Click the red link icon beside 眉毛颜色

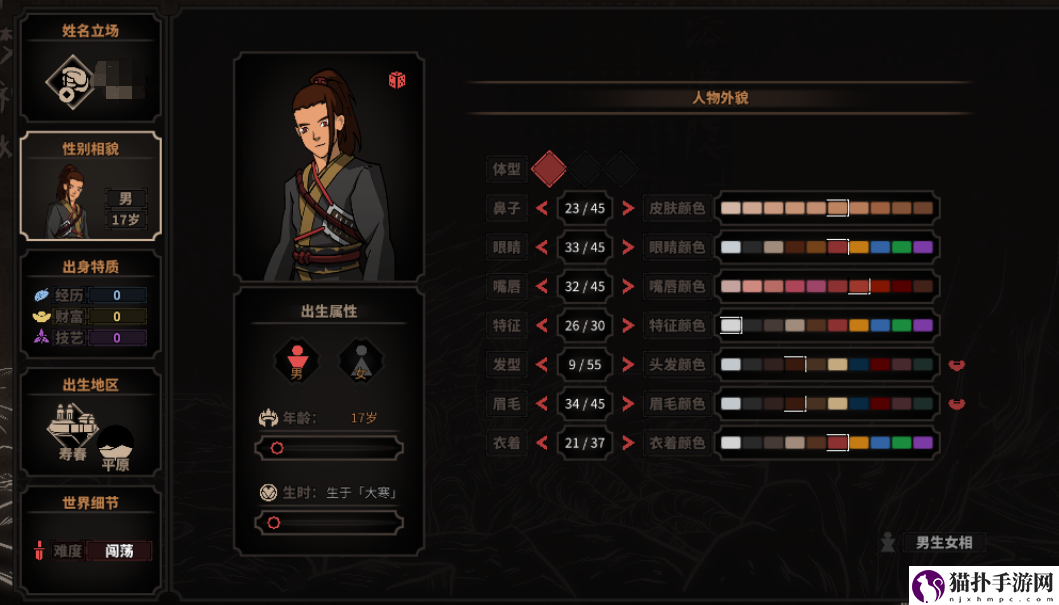coord(956,404)
